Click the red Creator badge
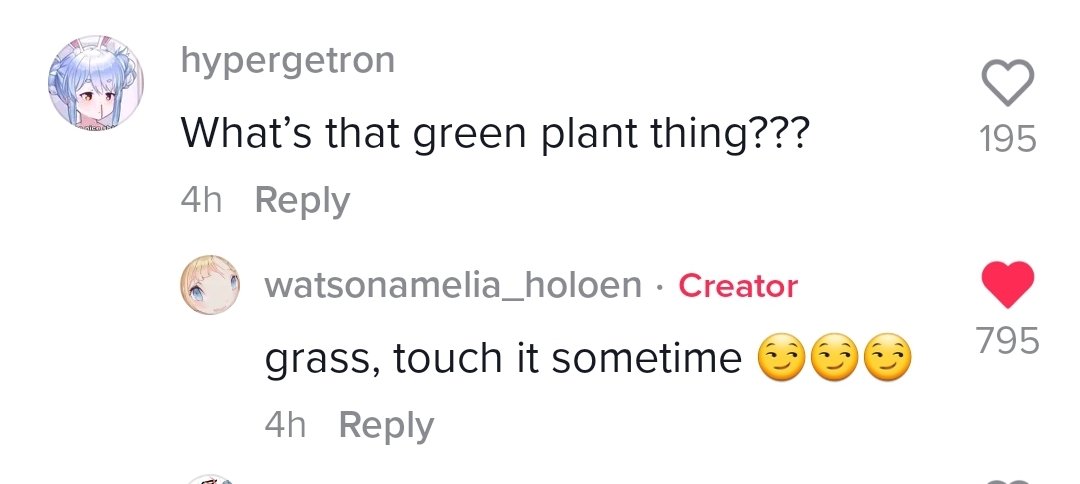1080x484 pixels. [738, 286]
